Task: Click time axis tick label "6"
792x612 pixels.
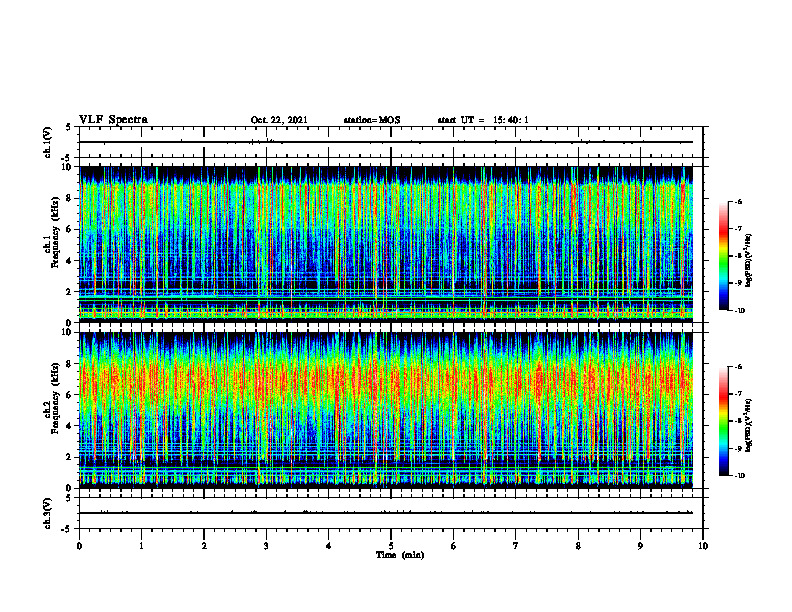Action: 454,546
